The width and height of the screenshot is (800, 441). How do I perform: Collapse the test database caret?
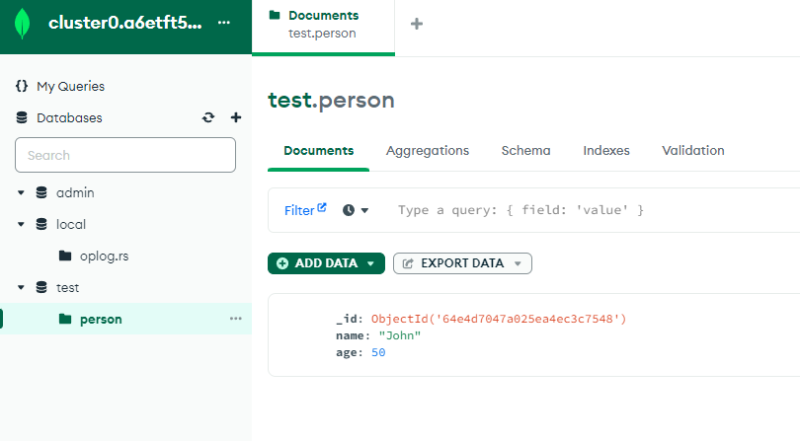[21, 288]
